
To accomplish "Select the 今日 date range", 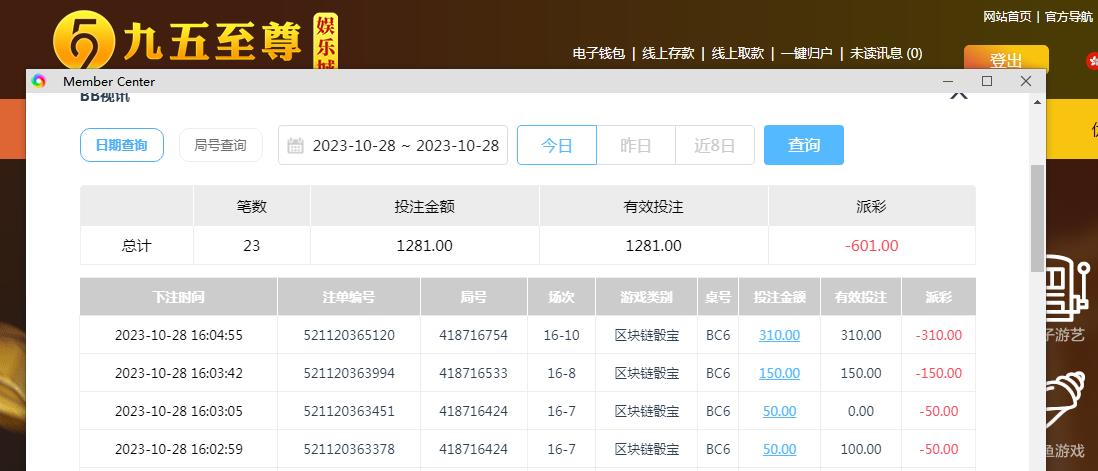I will 556,145.
